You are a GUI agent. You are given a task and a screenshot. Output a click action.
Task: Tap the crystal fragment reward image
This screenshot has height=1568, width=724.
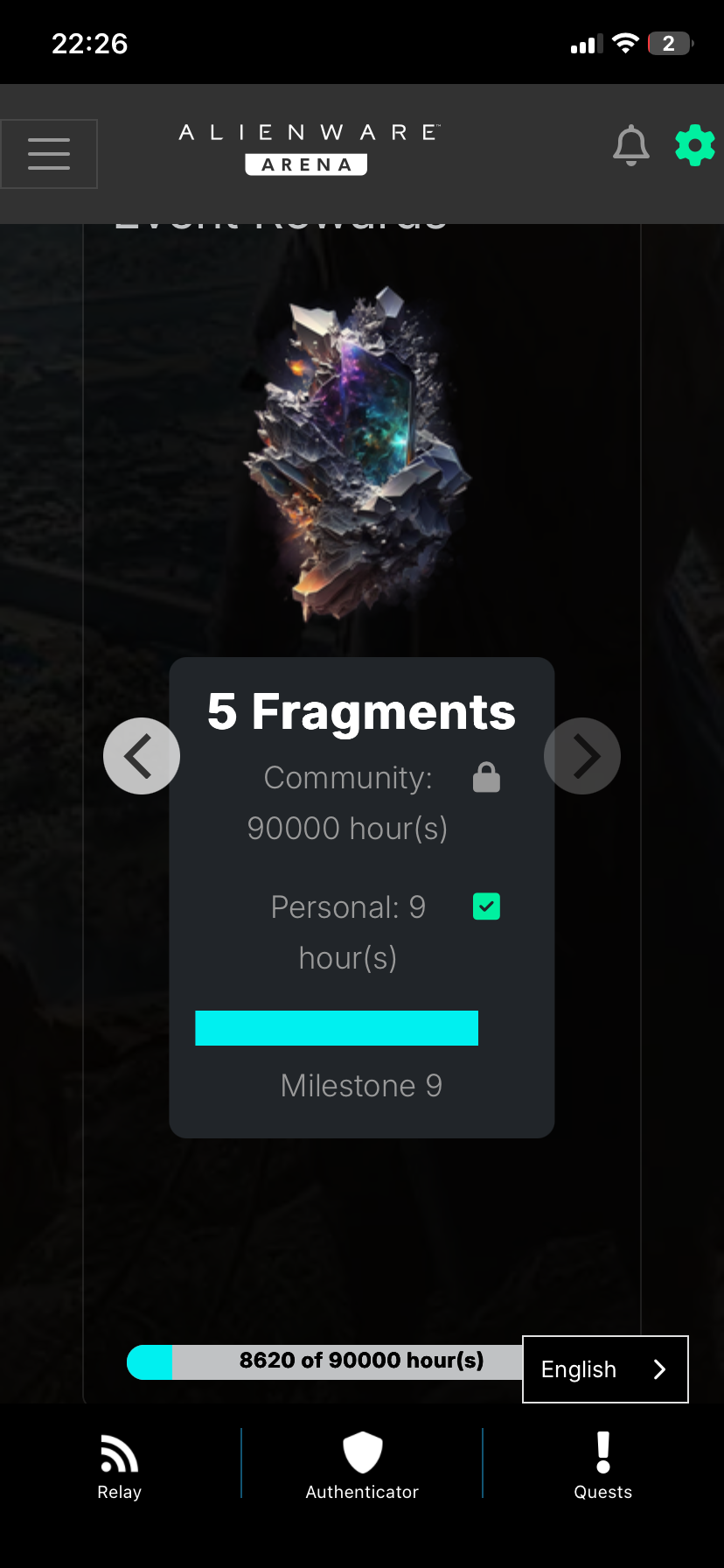[x=359, y=452]
